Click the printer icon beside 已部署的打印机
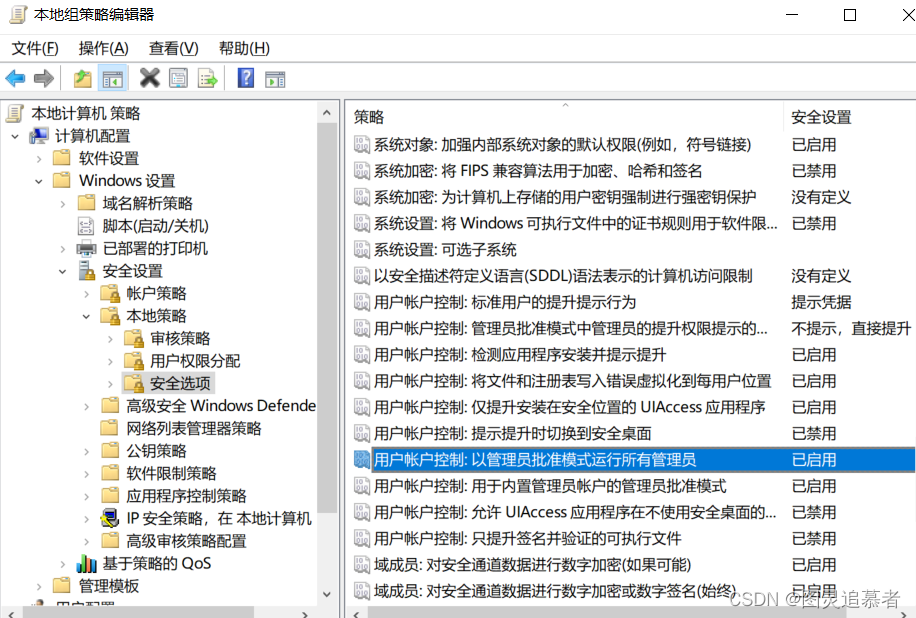This screenshot has height=618, width=916. (86, 249)
